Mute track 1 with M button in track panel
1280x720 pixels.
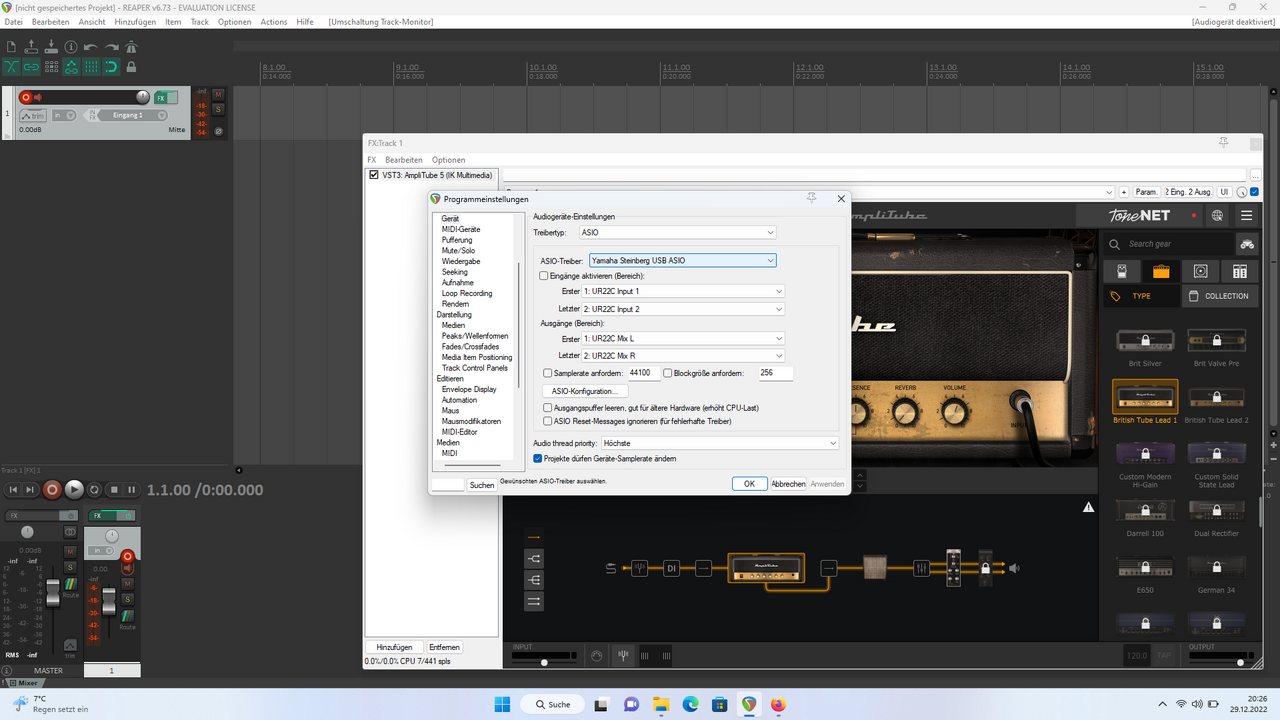coord(218,94)
